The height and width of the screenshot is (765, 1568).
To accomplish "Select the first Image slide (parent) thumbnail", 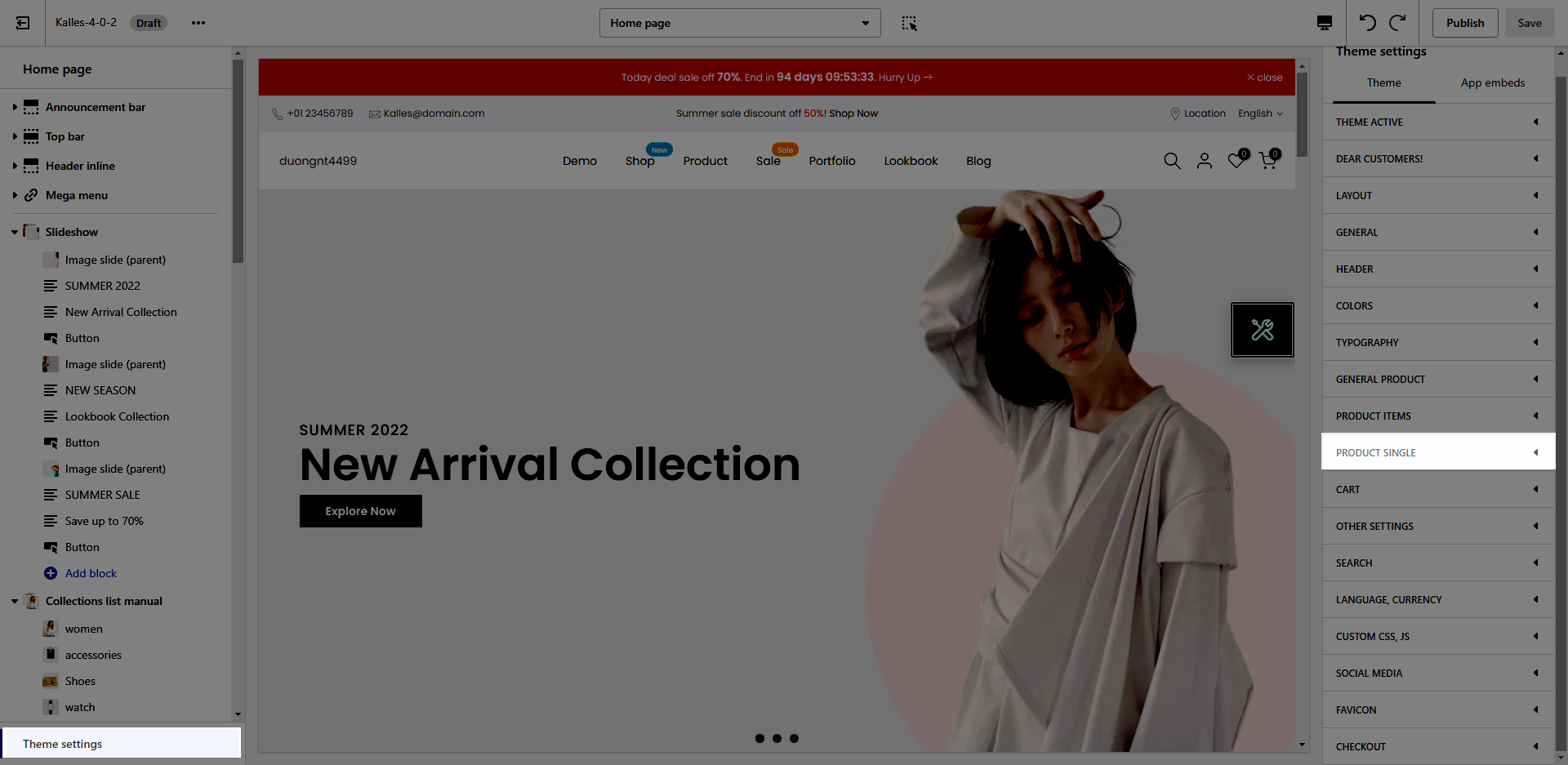I will [x=51, y=260].
